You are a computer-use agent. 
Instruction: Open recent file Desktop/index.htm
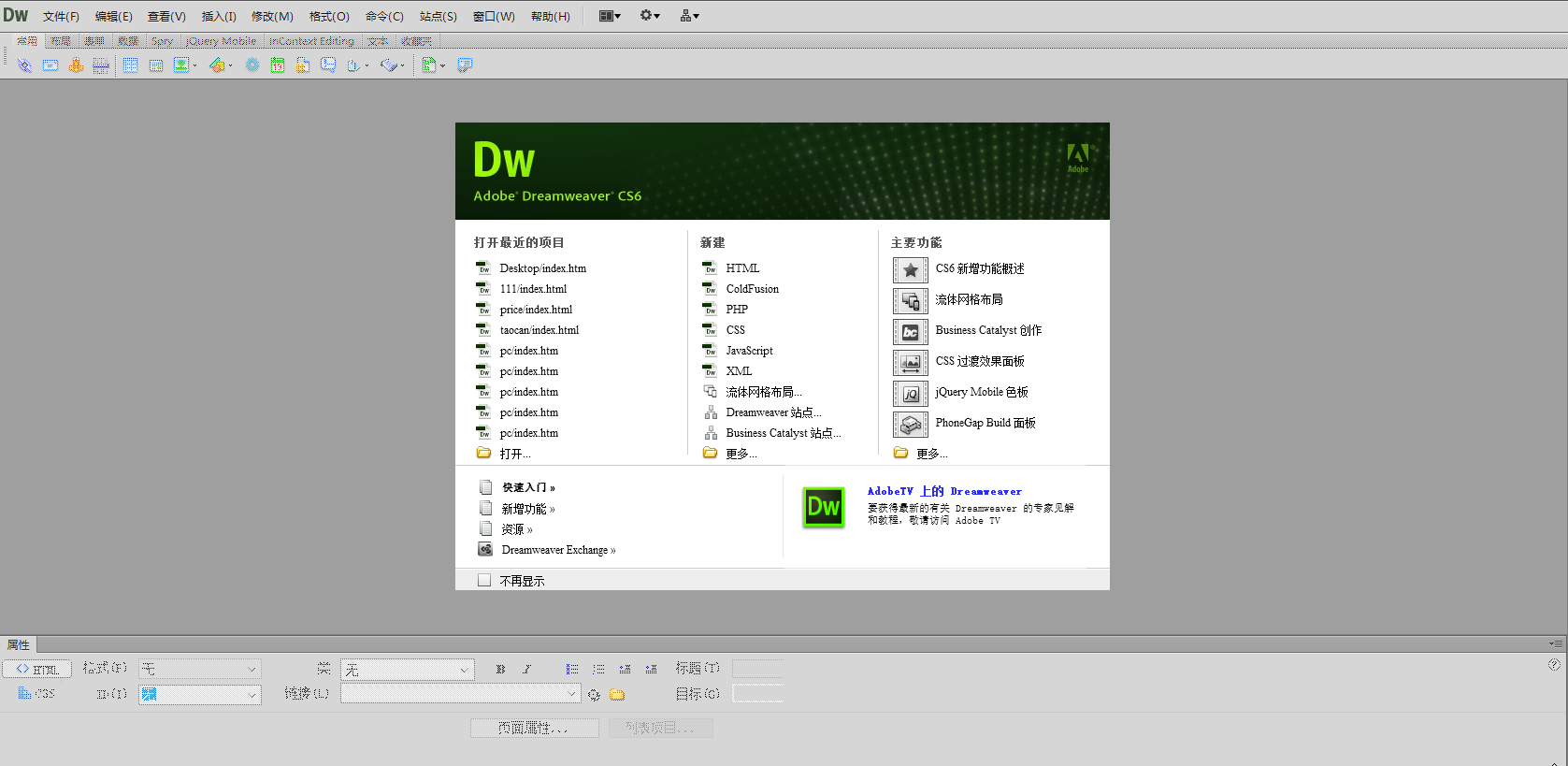pos(542,268)
